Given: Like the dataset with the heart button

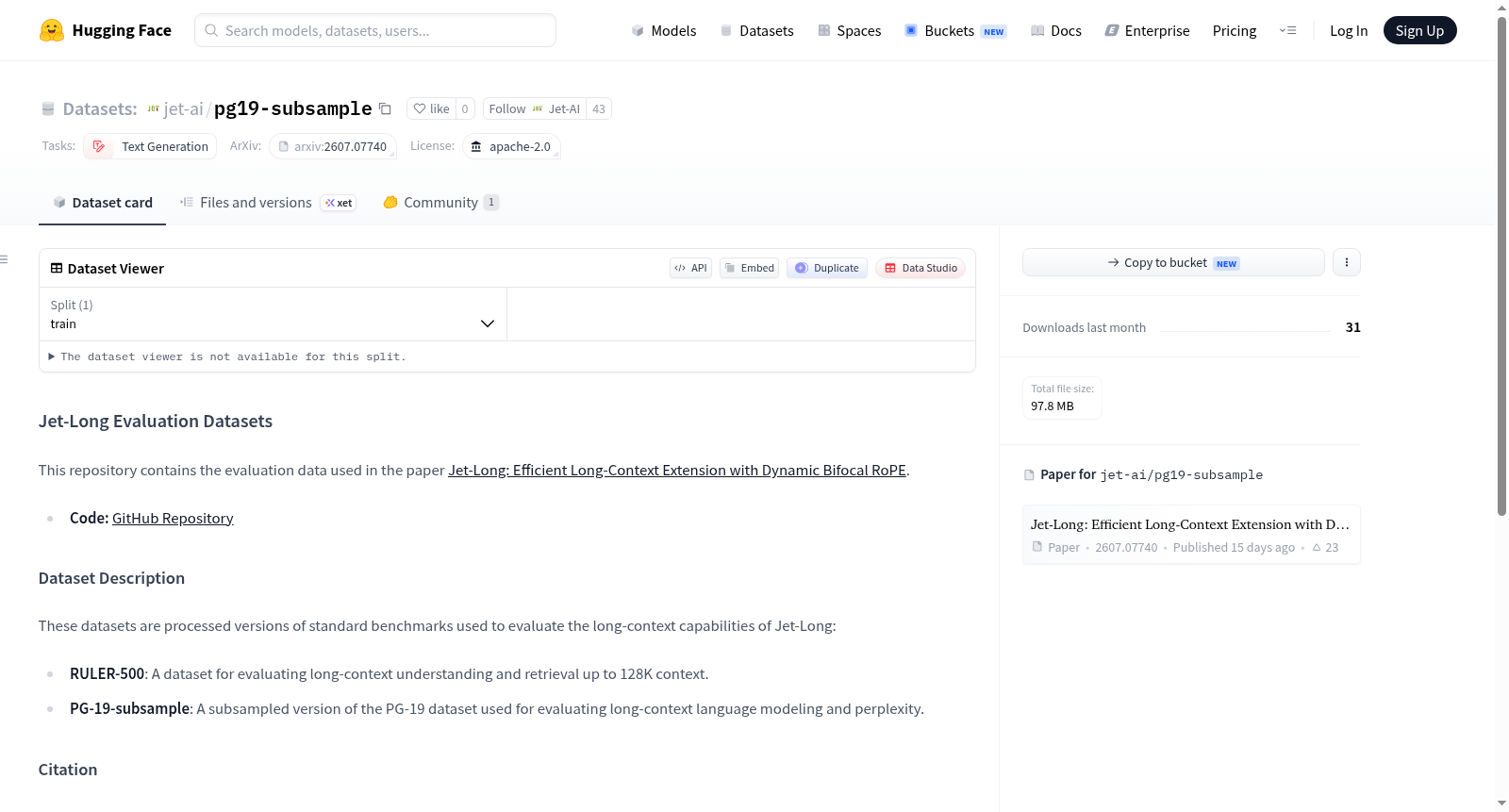Looking at the screenshot, I should tap(431, 108).
